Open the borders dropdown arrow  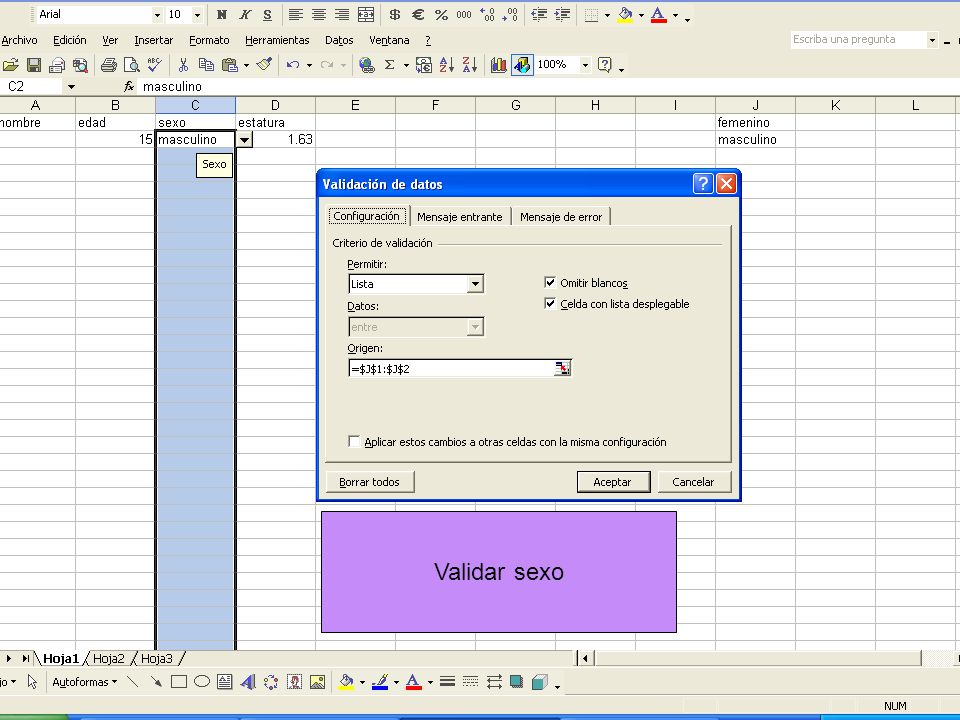click(x=607, y=15)
